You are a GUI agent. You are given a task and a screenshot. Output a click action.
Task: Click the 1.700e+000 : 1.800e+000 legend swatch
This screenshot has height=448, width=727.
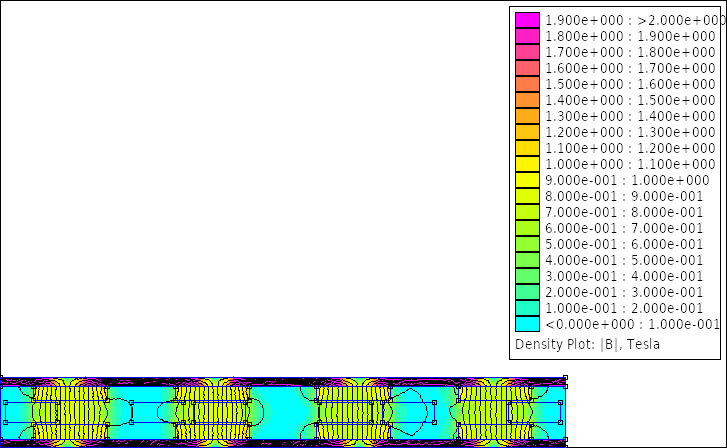[x=527, y=52]
